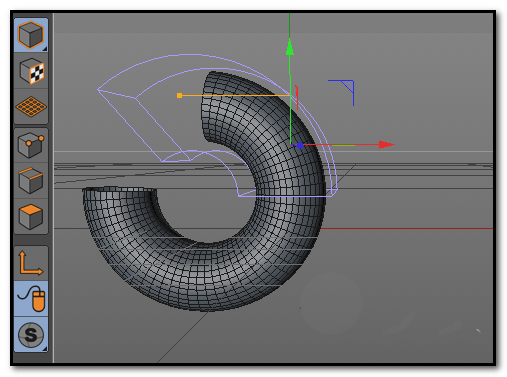Switch to Edges mode

click(31, 181)
